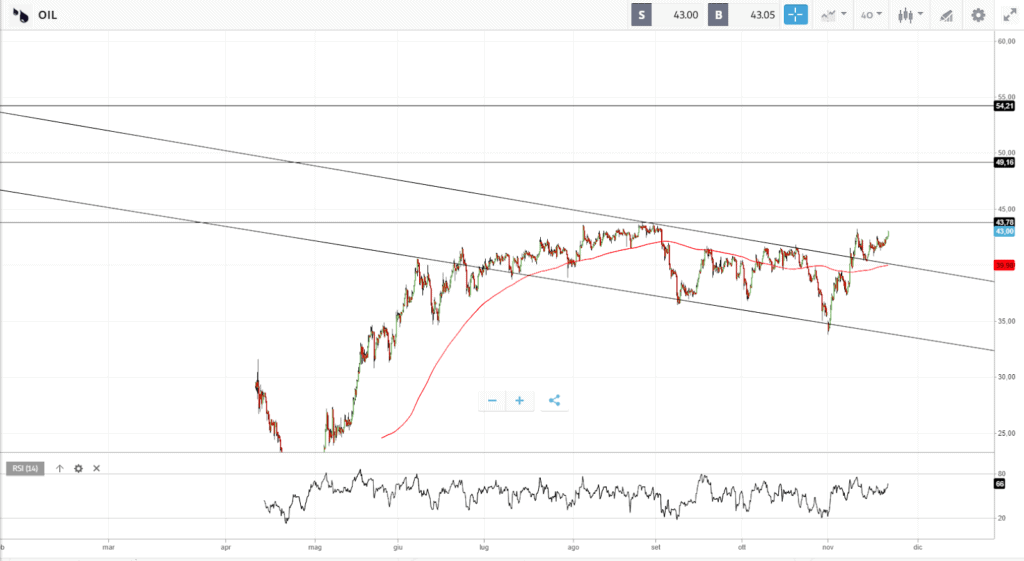Click the S sell button
Screen dimensions: 1024x561
coord(641,15)
